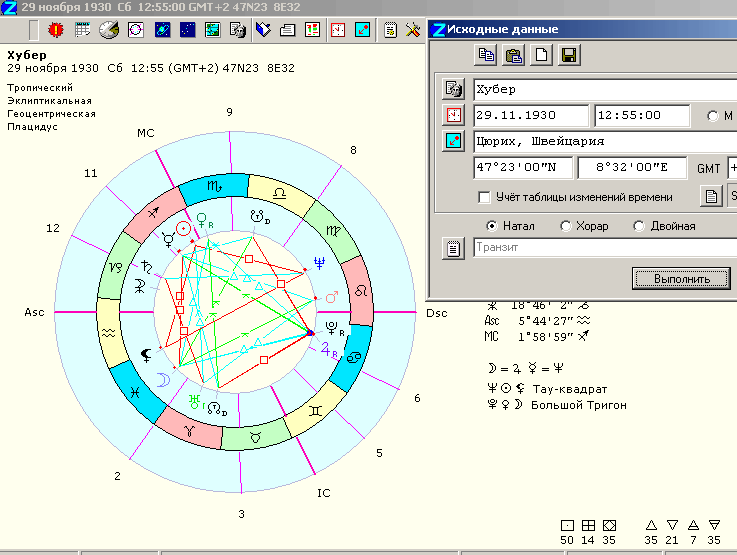
Task: Click the stacked cards icon in toolbar
Action: [x=288, y=30]
